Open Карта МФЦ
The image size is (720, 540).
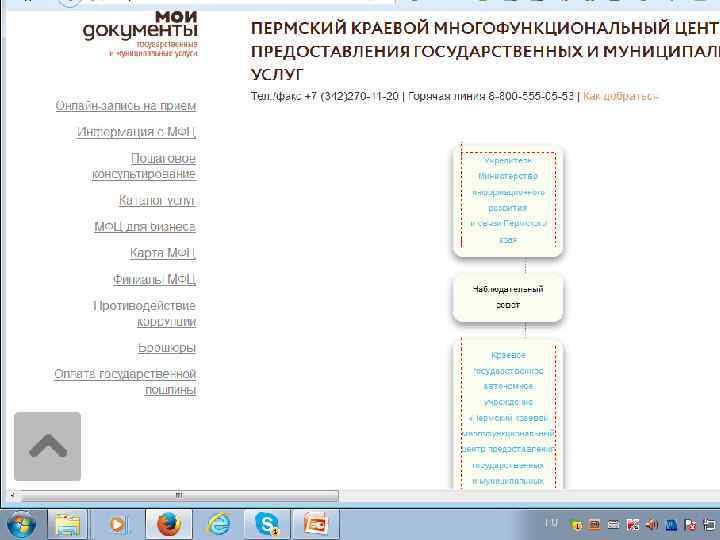163,253
